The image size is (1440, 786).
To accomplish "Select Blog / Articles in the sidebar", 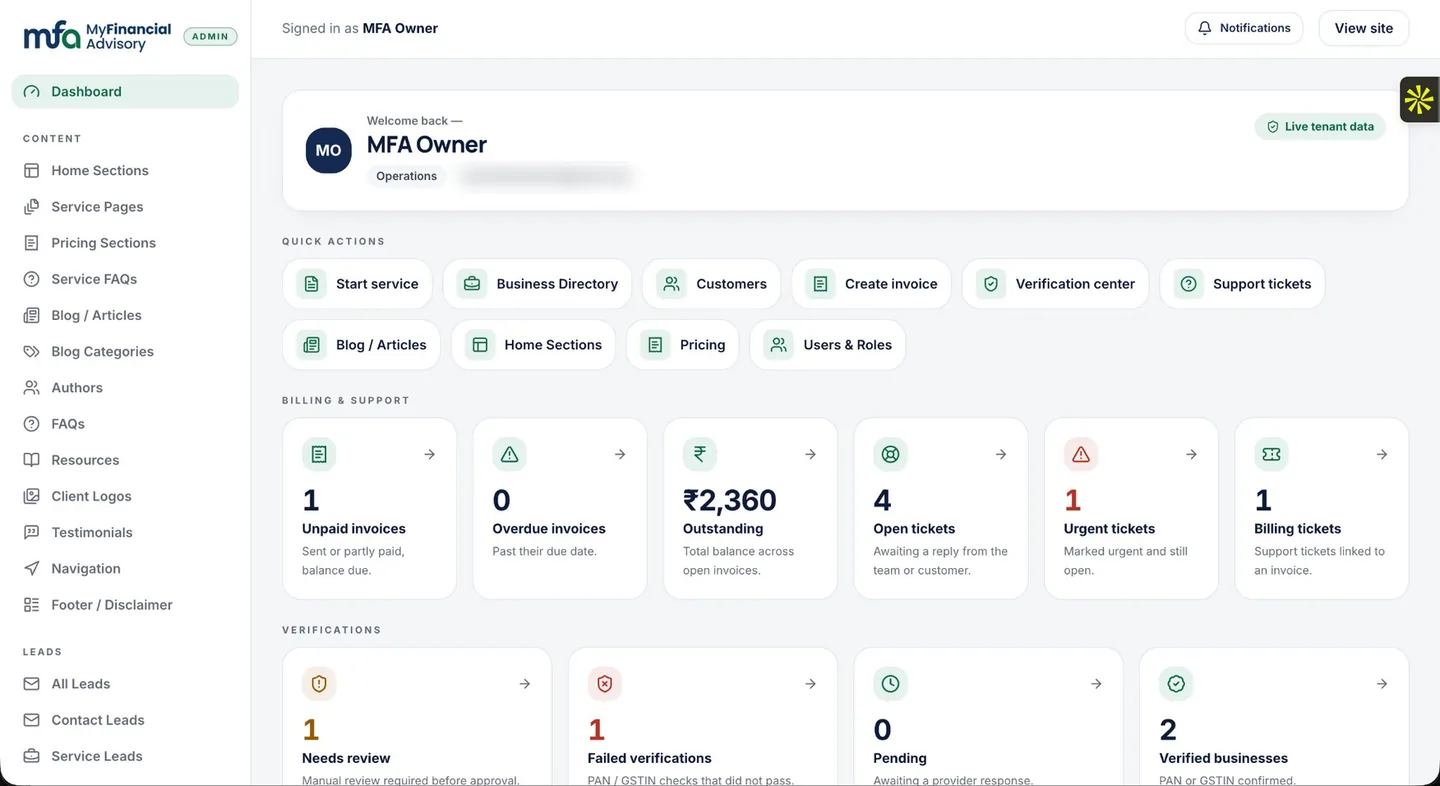I will coord(125,315).
